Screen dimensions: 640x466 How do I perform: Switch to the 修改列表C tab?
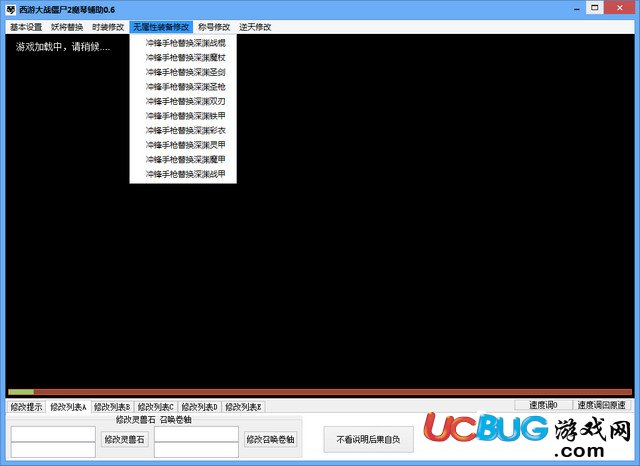click(156, 407)
